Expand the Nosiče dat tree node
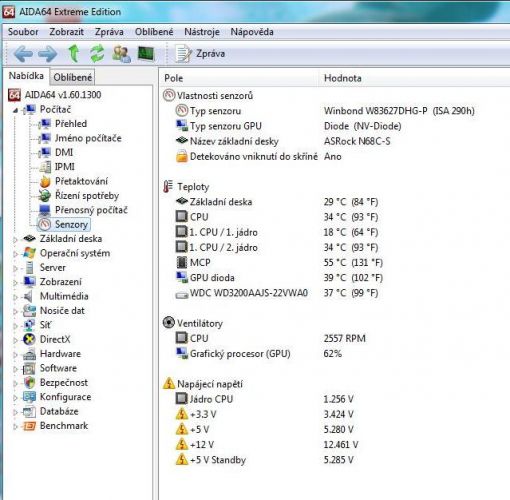The width and height of the screenshot is (510, 500). point(15,311)
